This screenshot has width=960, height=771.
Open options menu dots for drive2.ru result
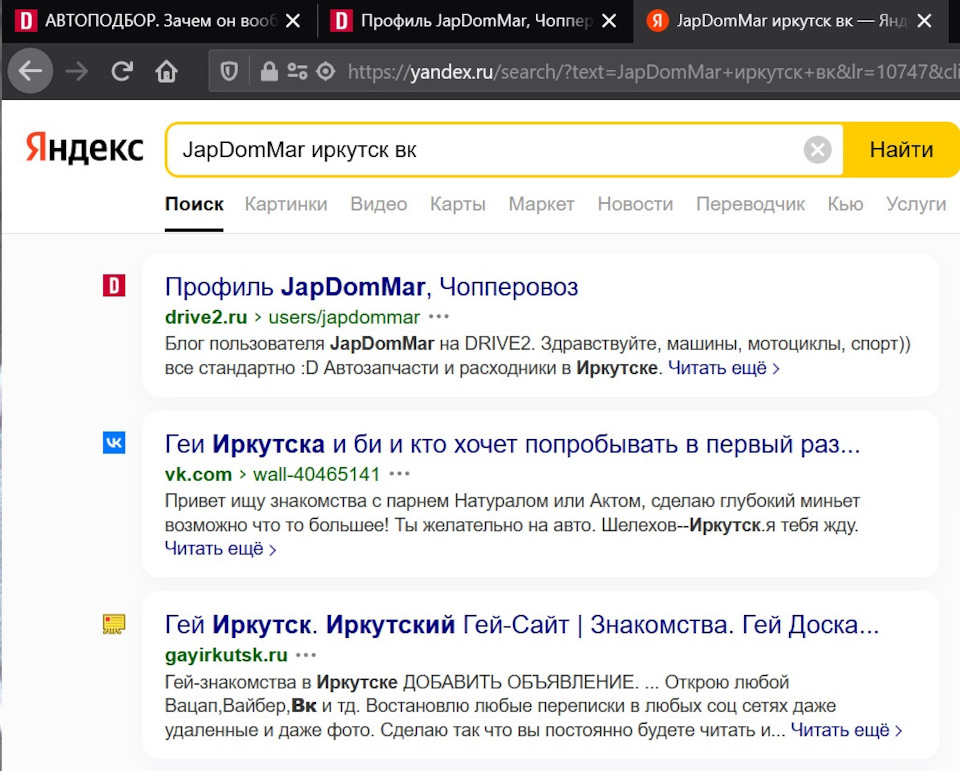438,317
